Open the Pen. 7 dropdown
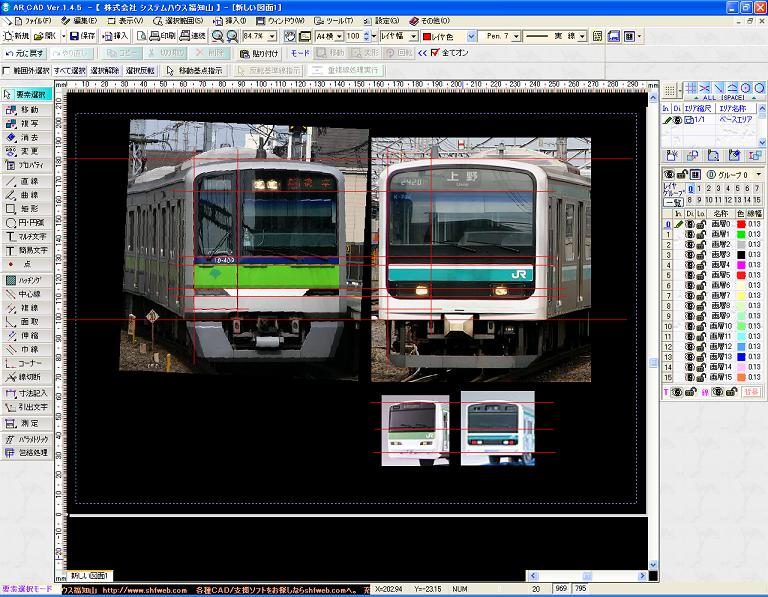 tap(515, 36)
